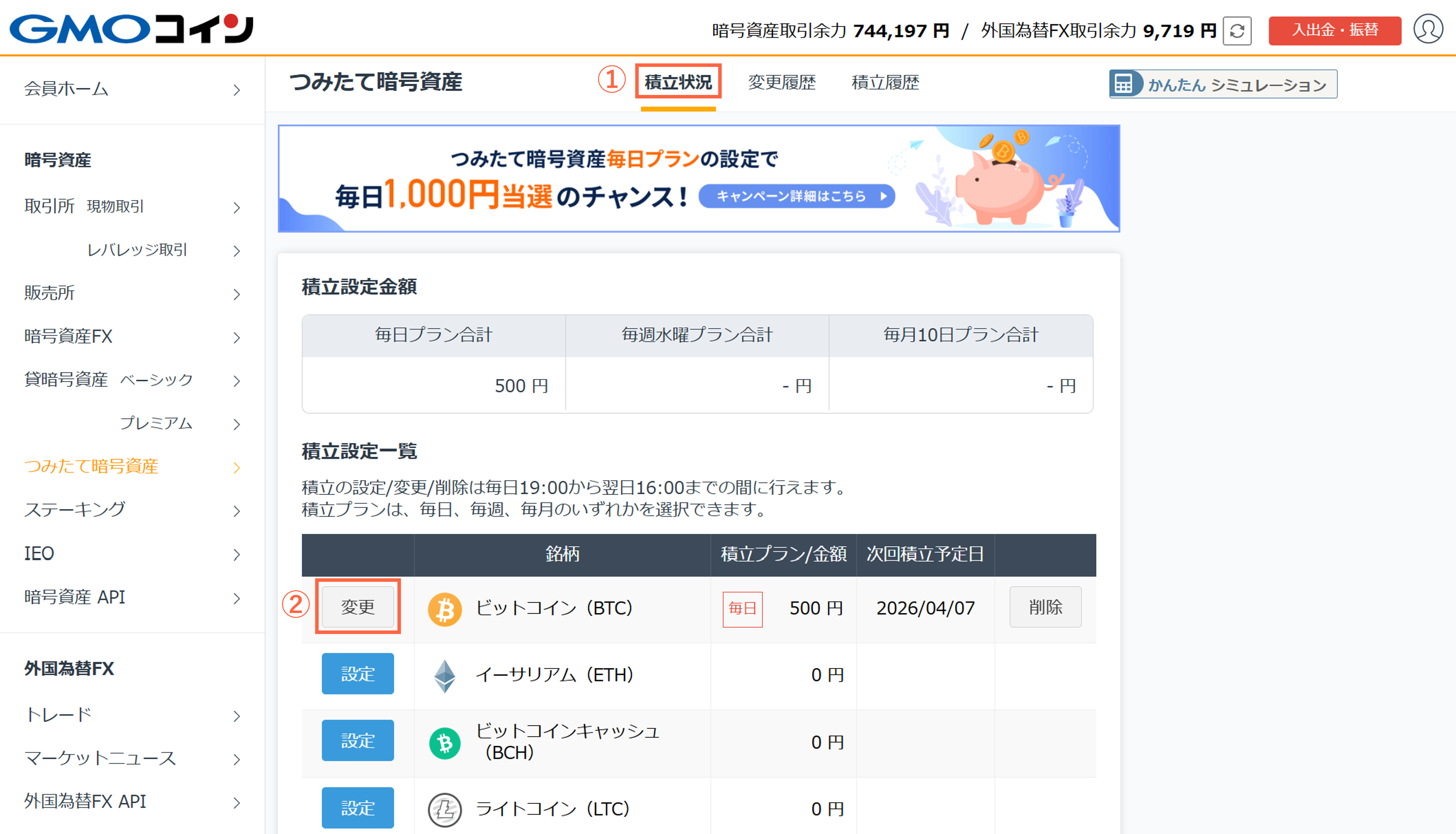Expand the 販売所 sidebar chevron
Viewport: 1456px width, 834px height.
point(236,295)
